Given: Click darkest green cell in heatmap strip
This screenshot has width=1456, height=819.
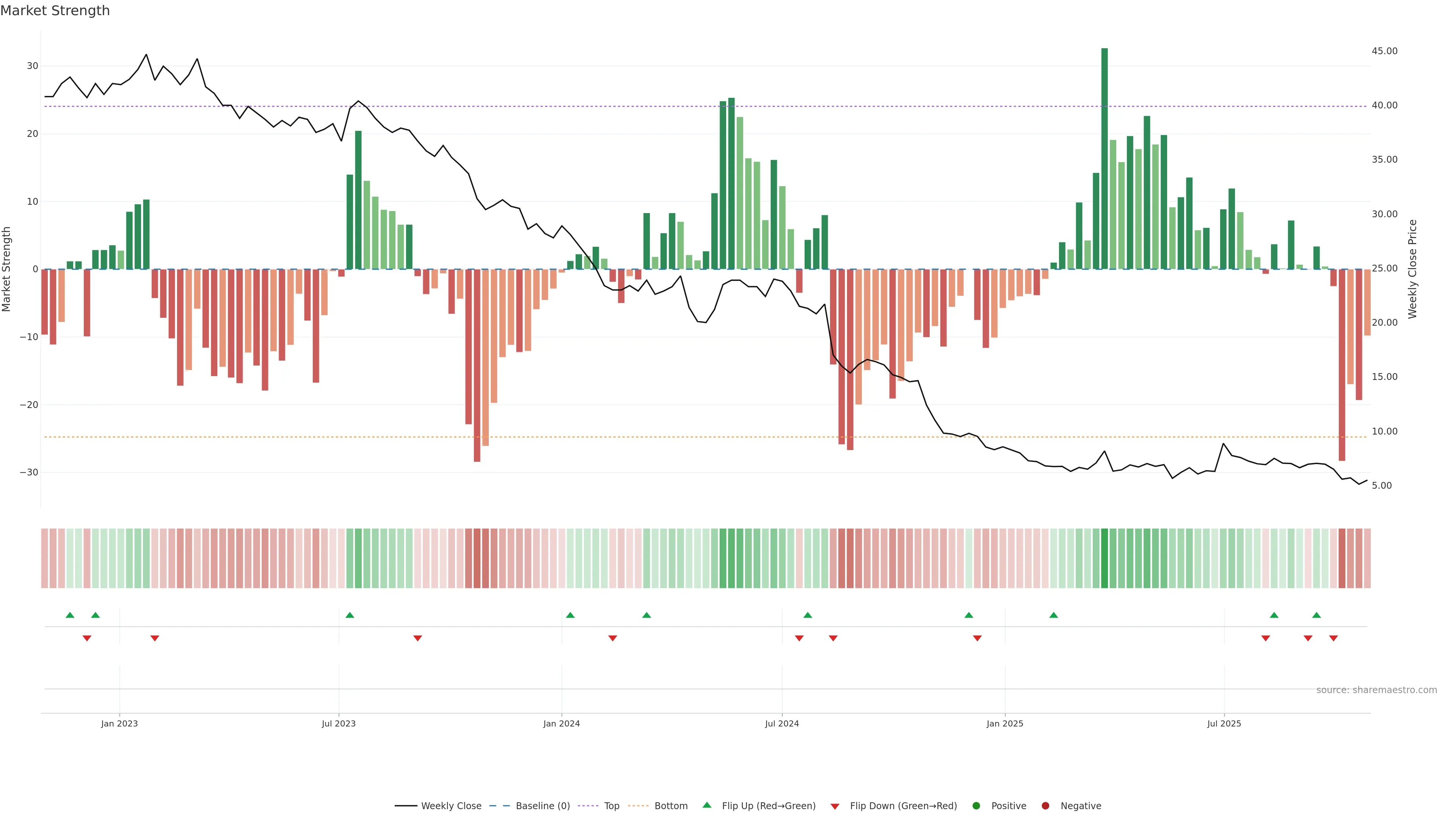Looking at the screenshot, I should (x=1105, y=559).
